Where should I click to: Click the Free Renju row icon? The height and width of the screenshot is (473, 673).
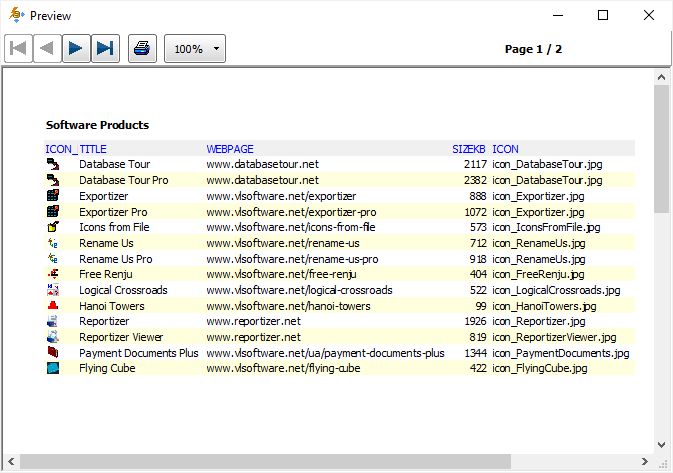coord(53,274)
